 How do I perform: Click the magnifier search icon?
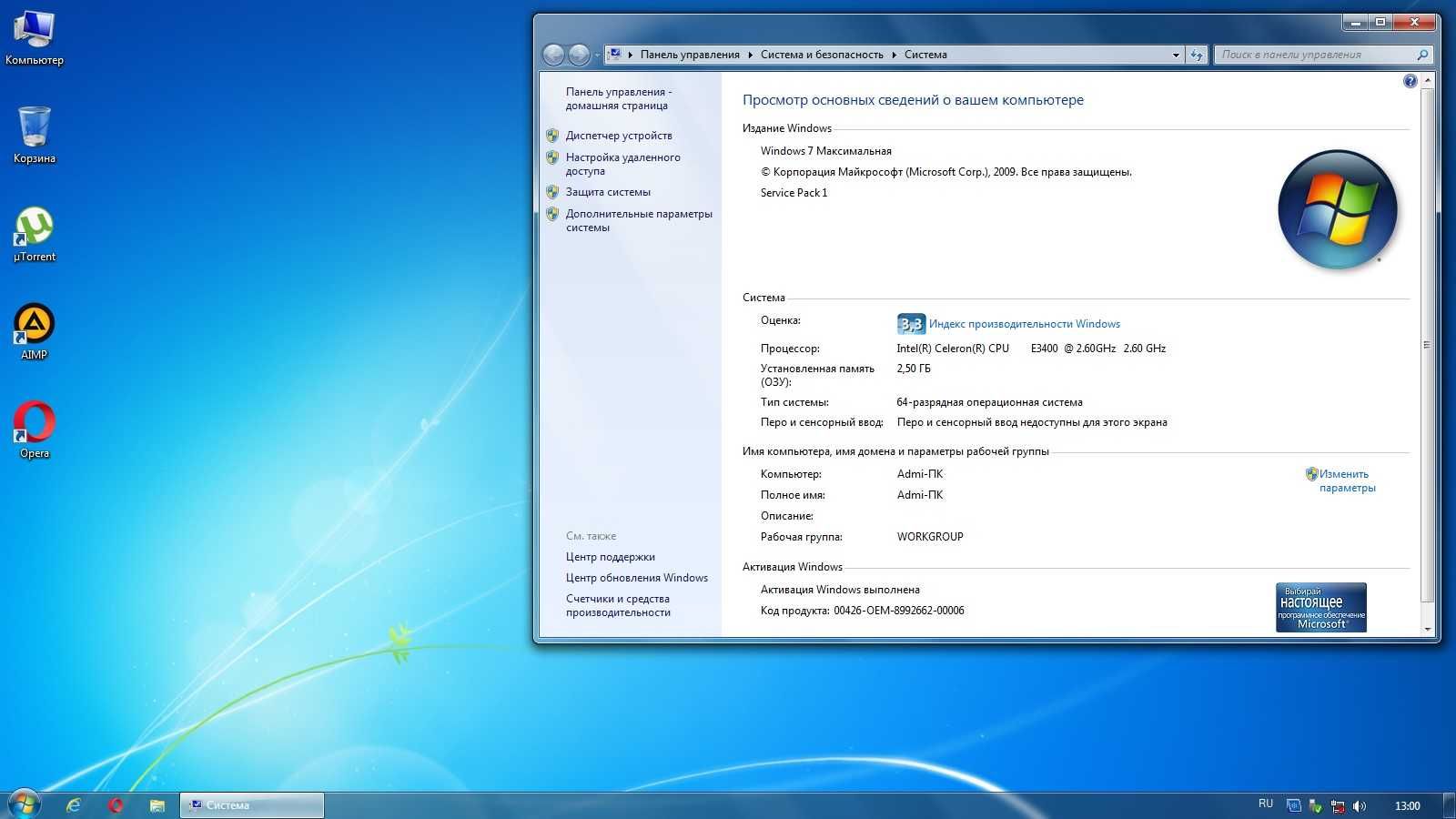(1422, 55)
